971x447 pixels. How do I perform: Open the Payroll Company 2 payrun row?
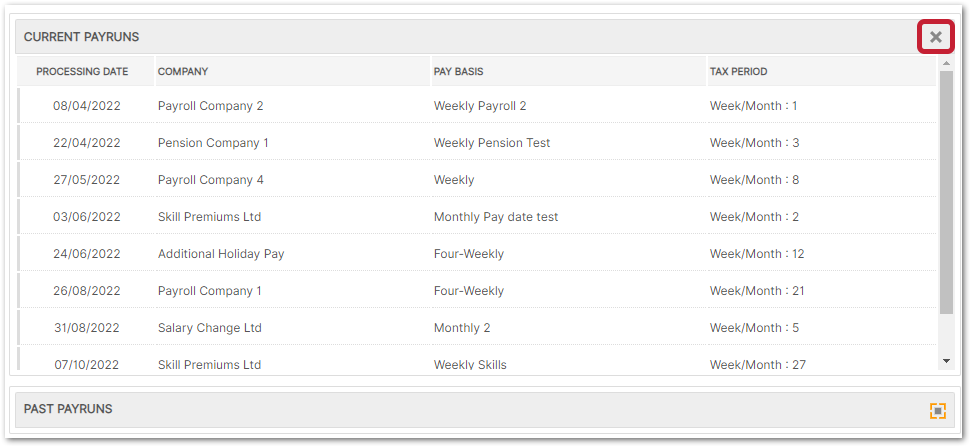tap(211, 106)
